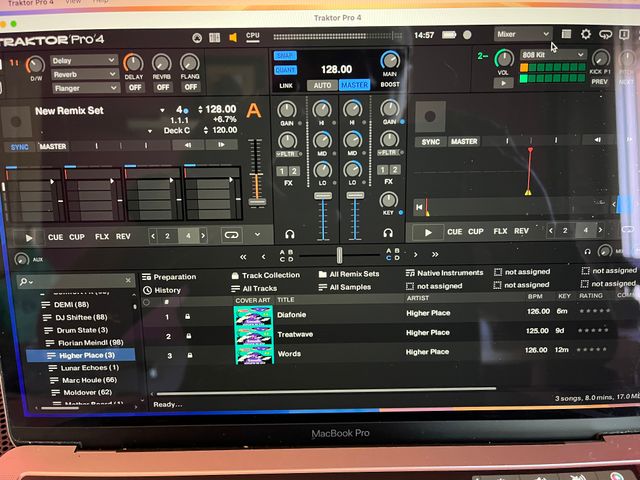
Task: Click the crossfader handle
Action: [x=340, y=255]
